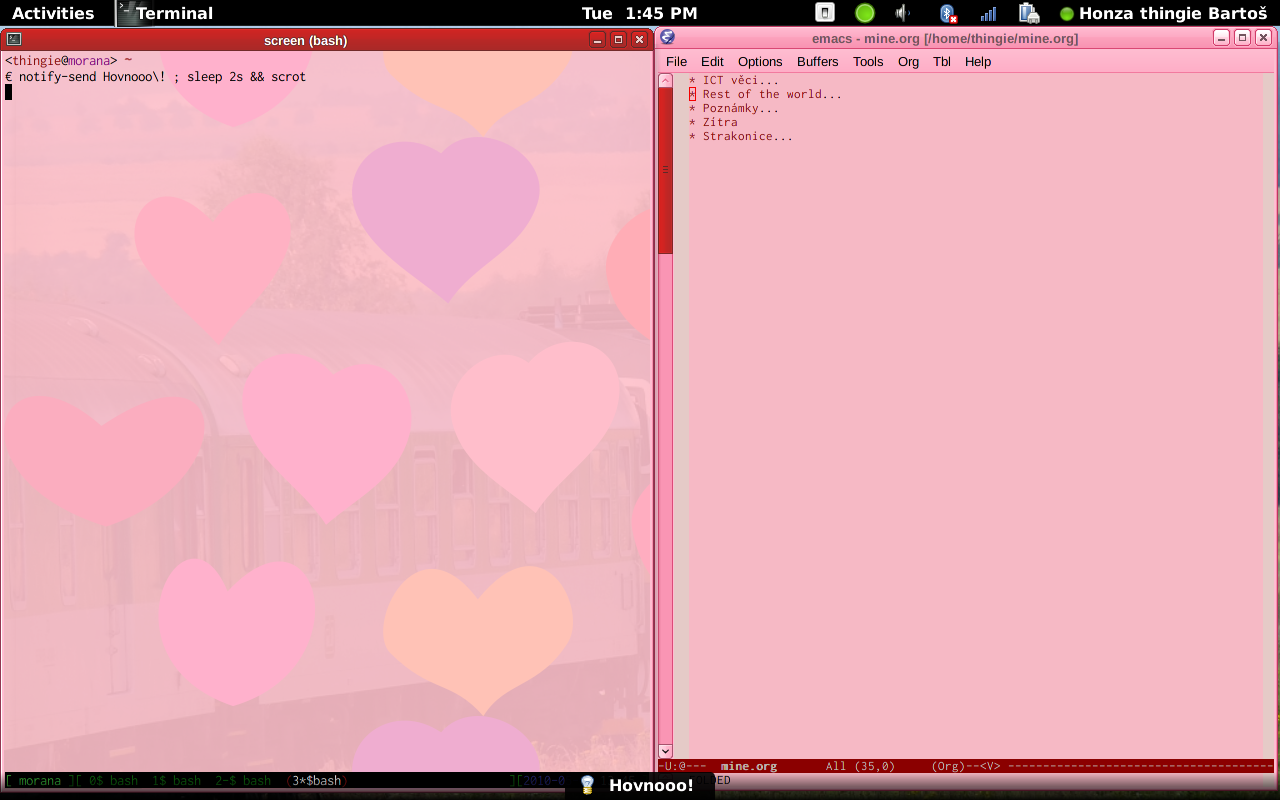Click the emacs scrollbar up arrow

pos(665,80)
